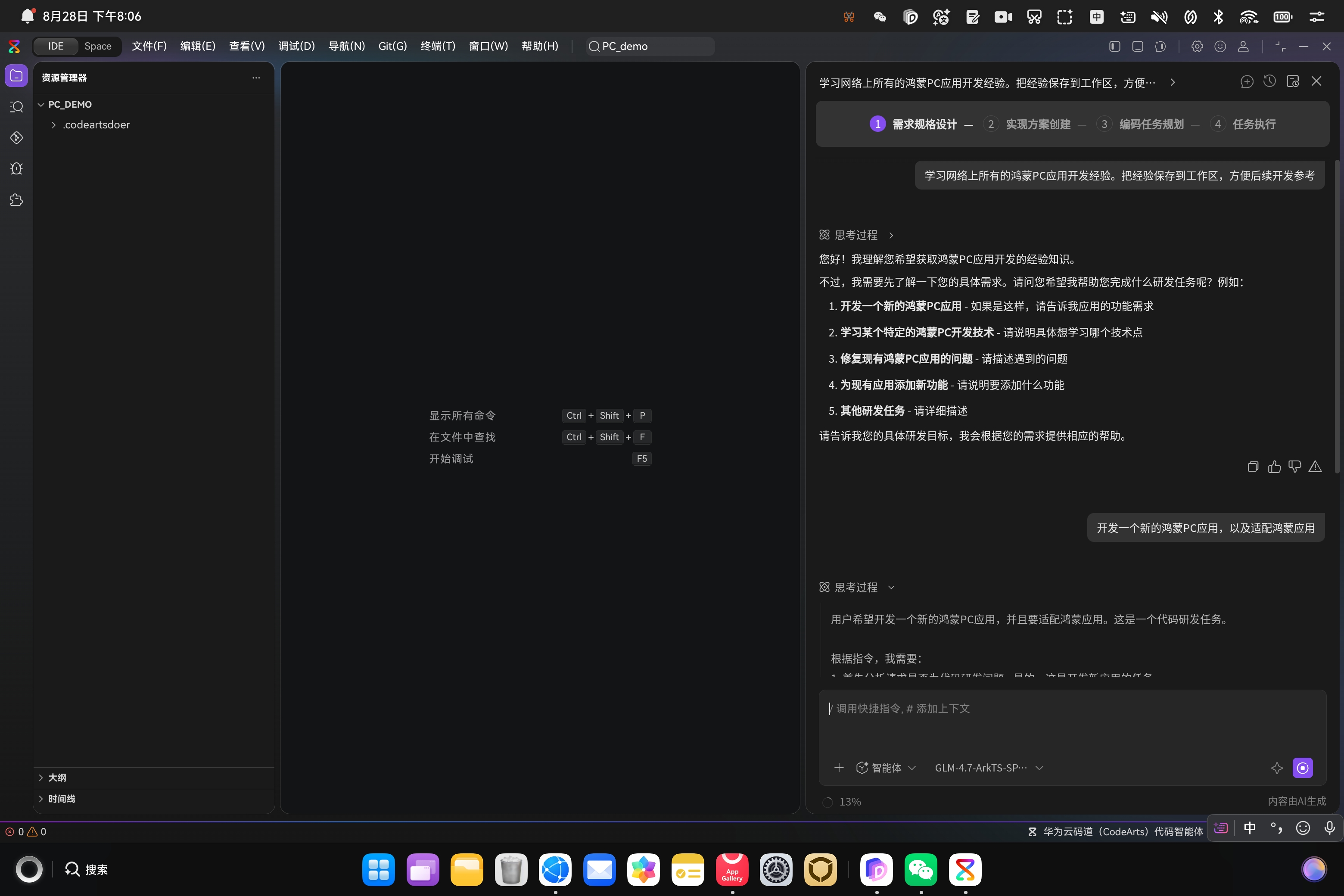Viewport: 1344px width, 896px height.
Task: Open the Extensions sidebar icon
Action: (x=16, y=200)
